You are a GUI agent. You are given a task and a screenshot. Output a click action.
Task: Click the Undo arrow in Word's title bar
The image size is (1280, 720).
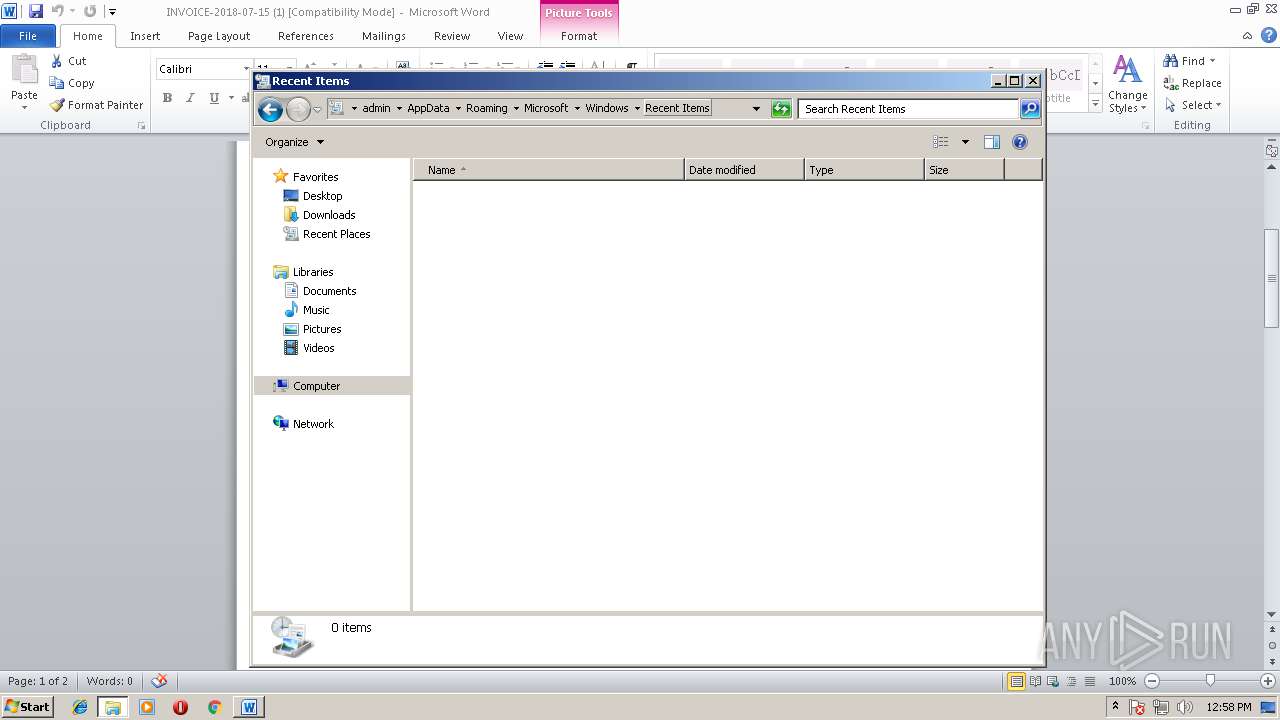[x=57, y=11]
